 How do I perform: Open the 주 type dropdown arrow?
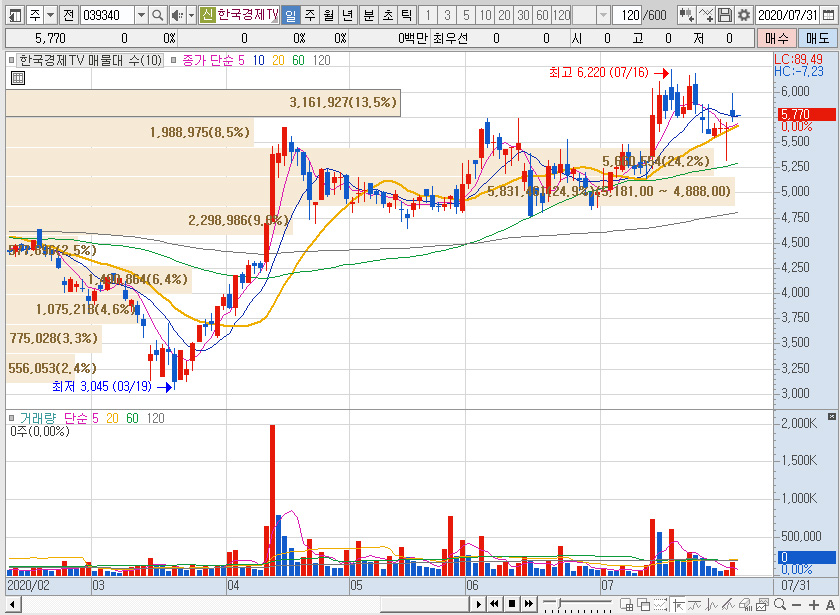[x=50, y=15]
